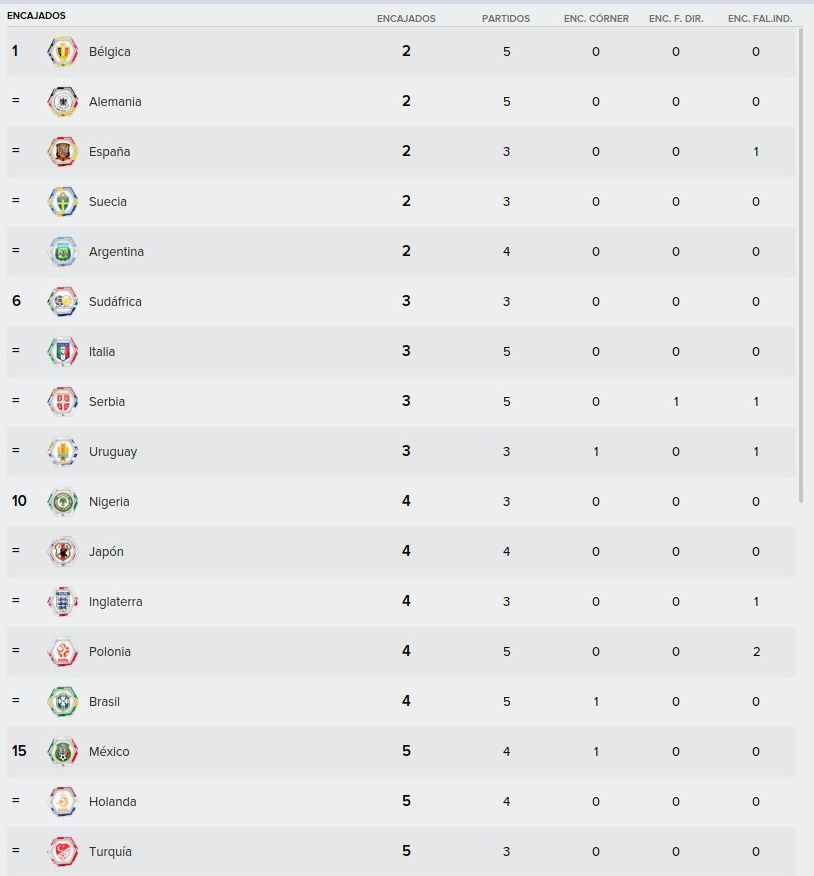
Task: Click the Alemania team badge
Action: (x=62, y=102)
